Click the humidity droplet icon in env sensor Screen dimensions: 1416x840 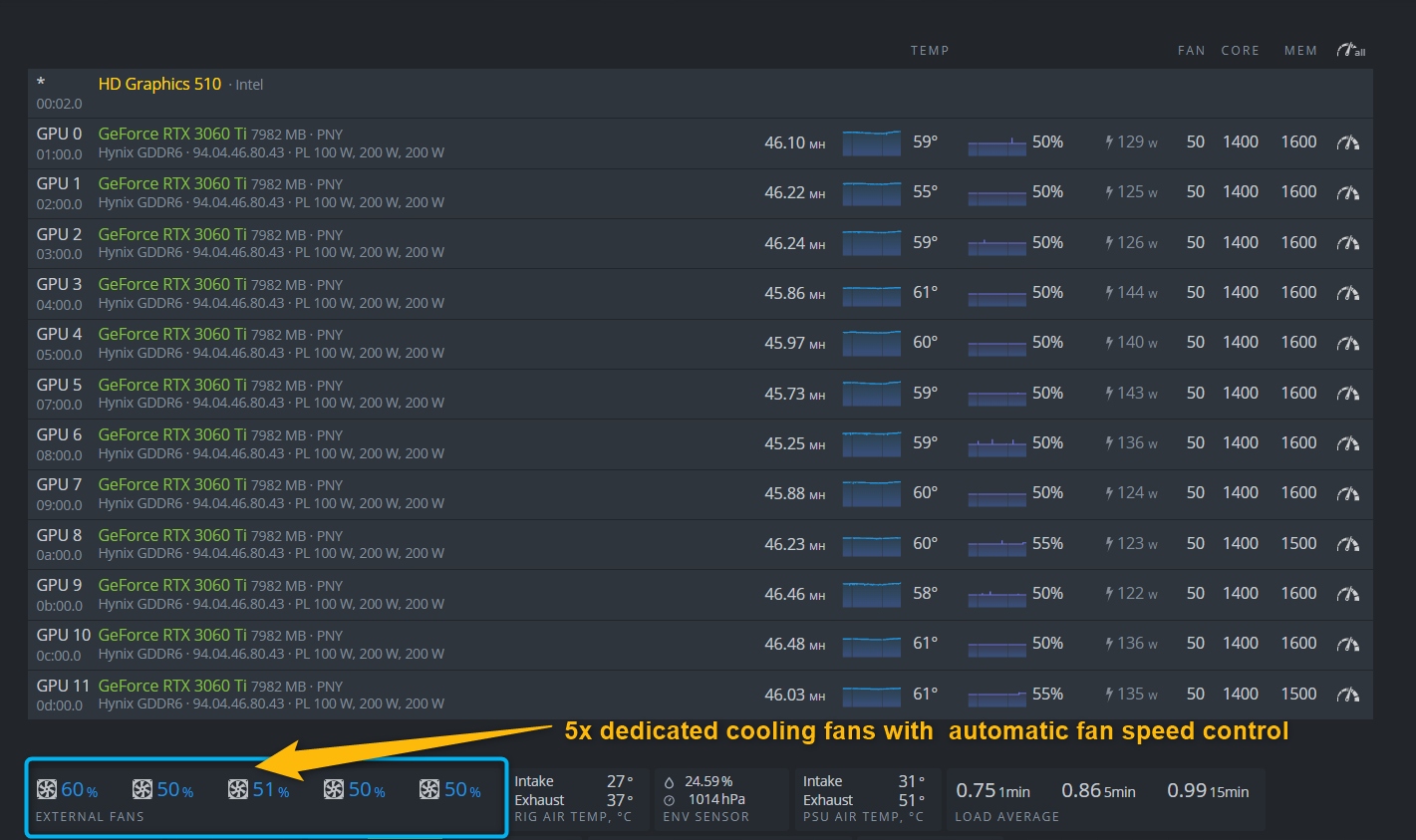(669, 782)
